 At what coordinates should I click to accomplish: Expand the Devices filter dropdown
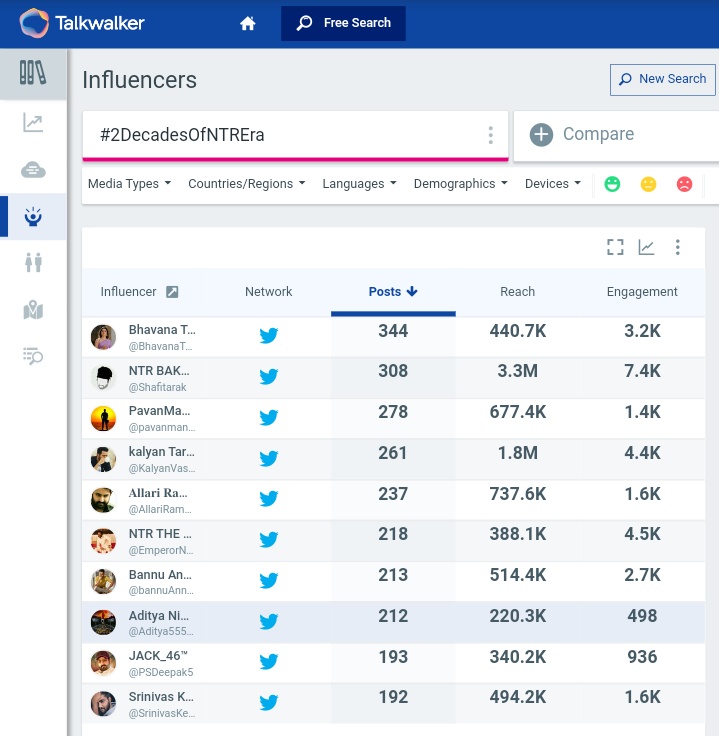[553, 184]
